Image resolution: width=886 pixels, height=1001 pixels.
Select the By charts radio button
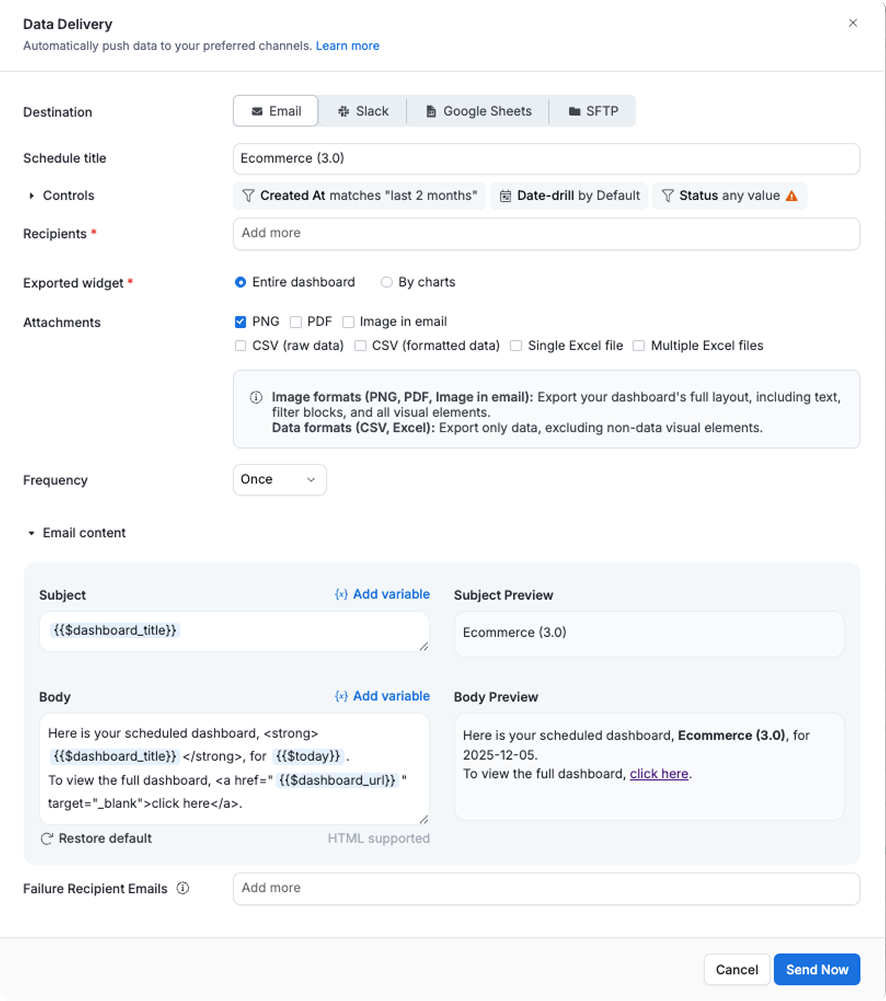pos(387,282)
